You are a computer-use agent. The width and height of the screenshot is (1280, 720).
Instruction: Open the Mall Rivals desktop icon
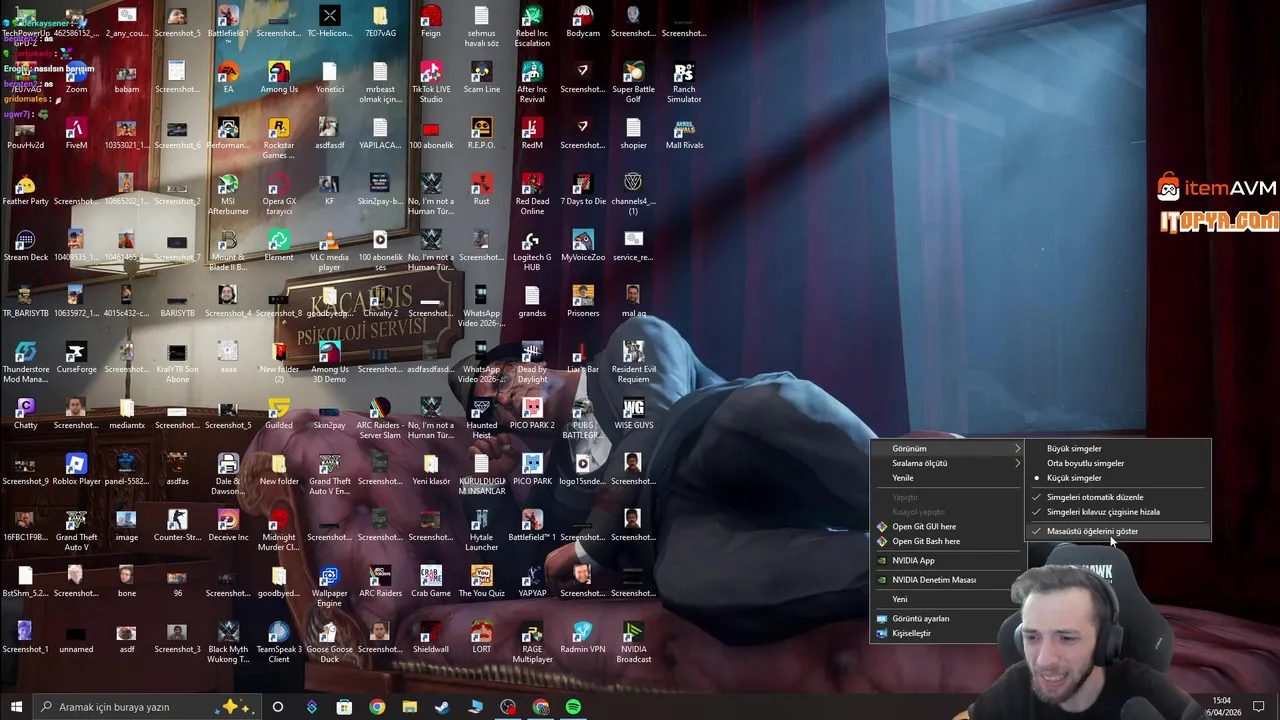684,134
